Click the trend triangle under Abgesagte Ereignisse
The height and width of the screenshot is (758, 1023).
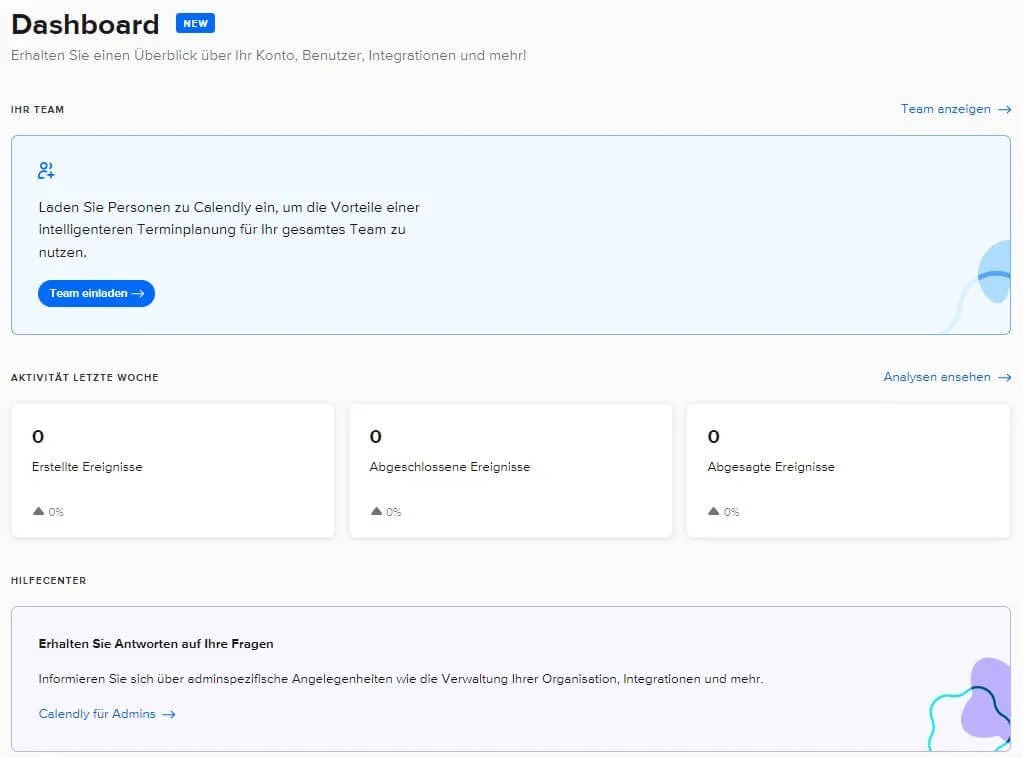click(x=714, y=511)
